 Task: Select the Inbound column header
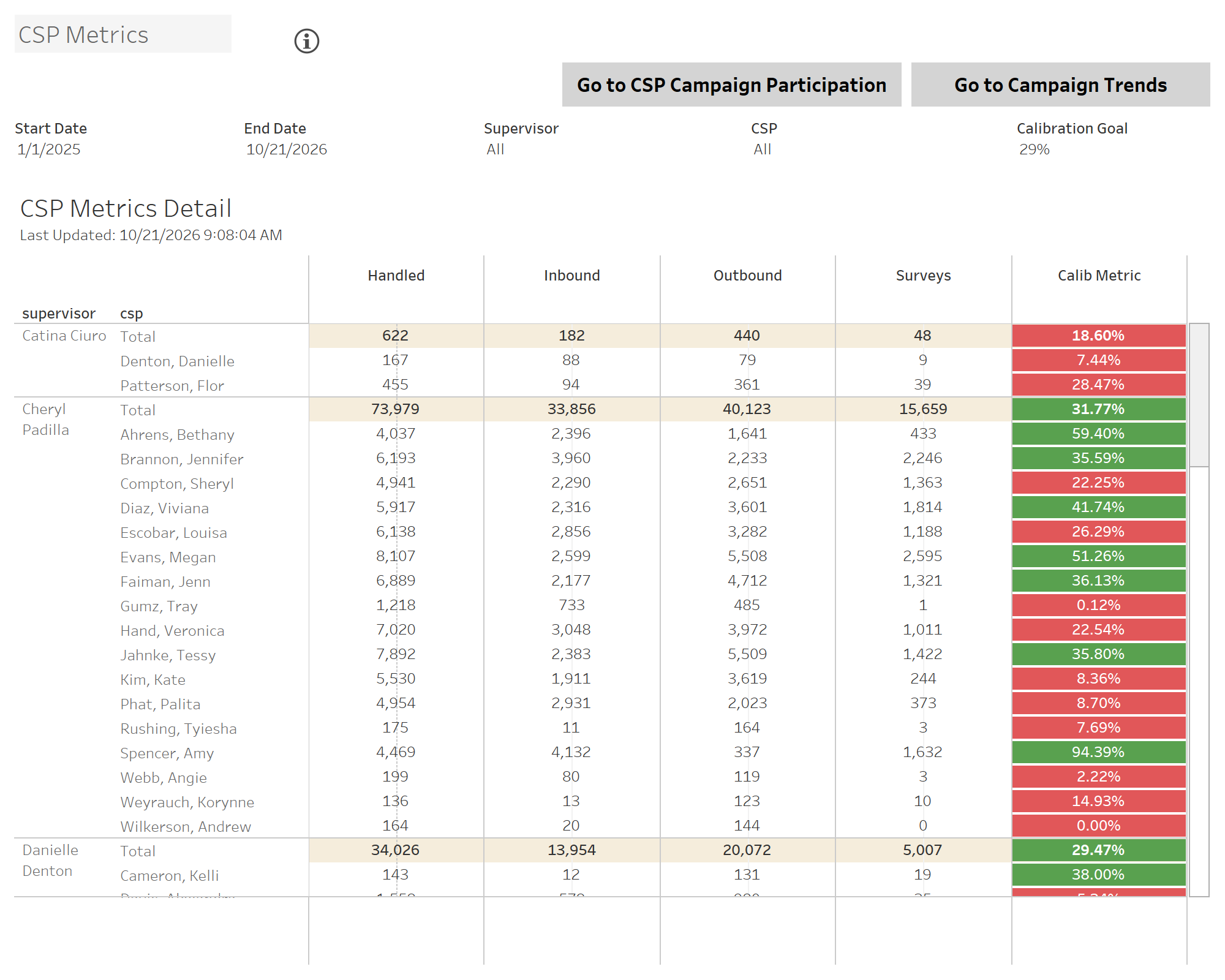[x=571, y=276]
